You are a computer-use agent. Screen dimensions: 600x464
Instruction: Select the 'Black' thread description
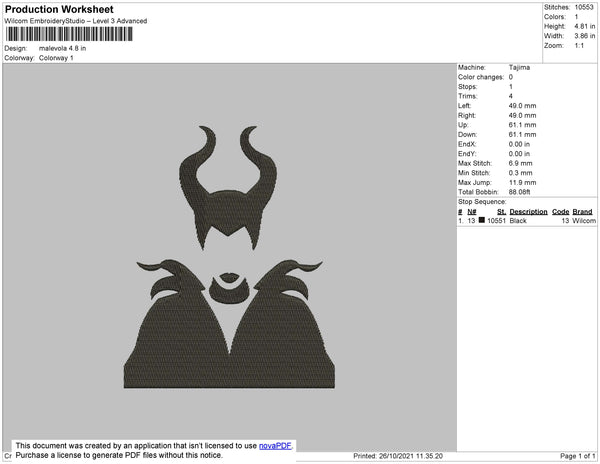click(518, 221)
